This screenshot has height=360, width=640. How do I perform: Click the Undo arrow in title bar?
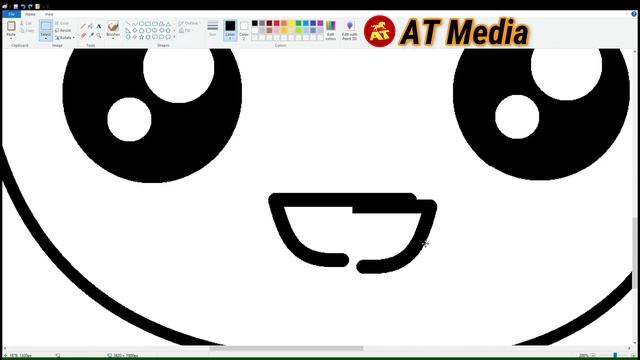tap(23, 6)
